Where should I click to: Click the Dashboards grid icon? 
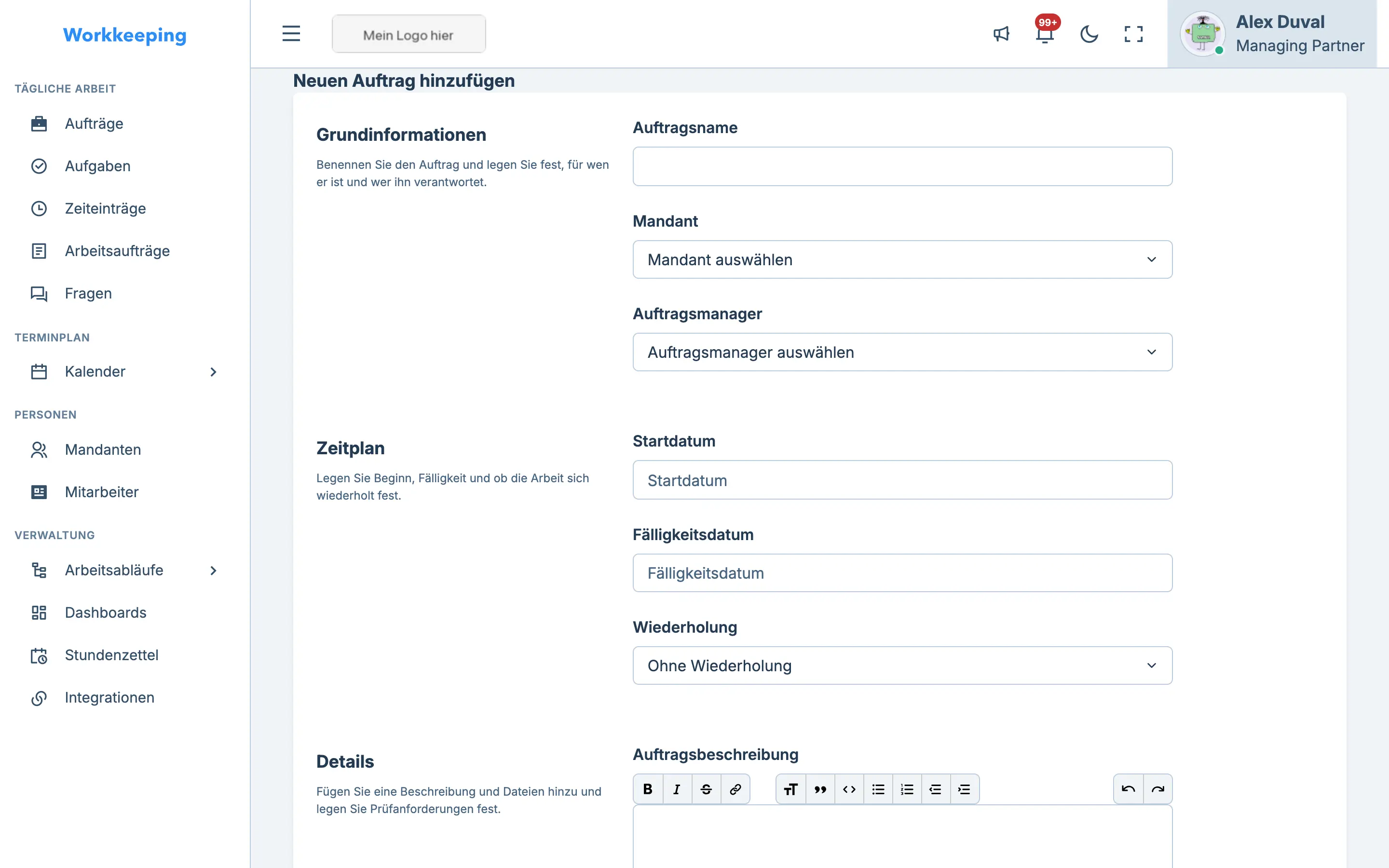coord(39,612)
